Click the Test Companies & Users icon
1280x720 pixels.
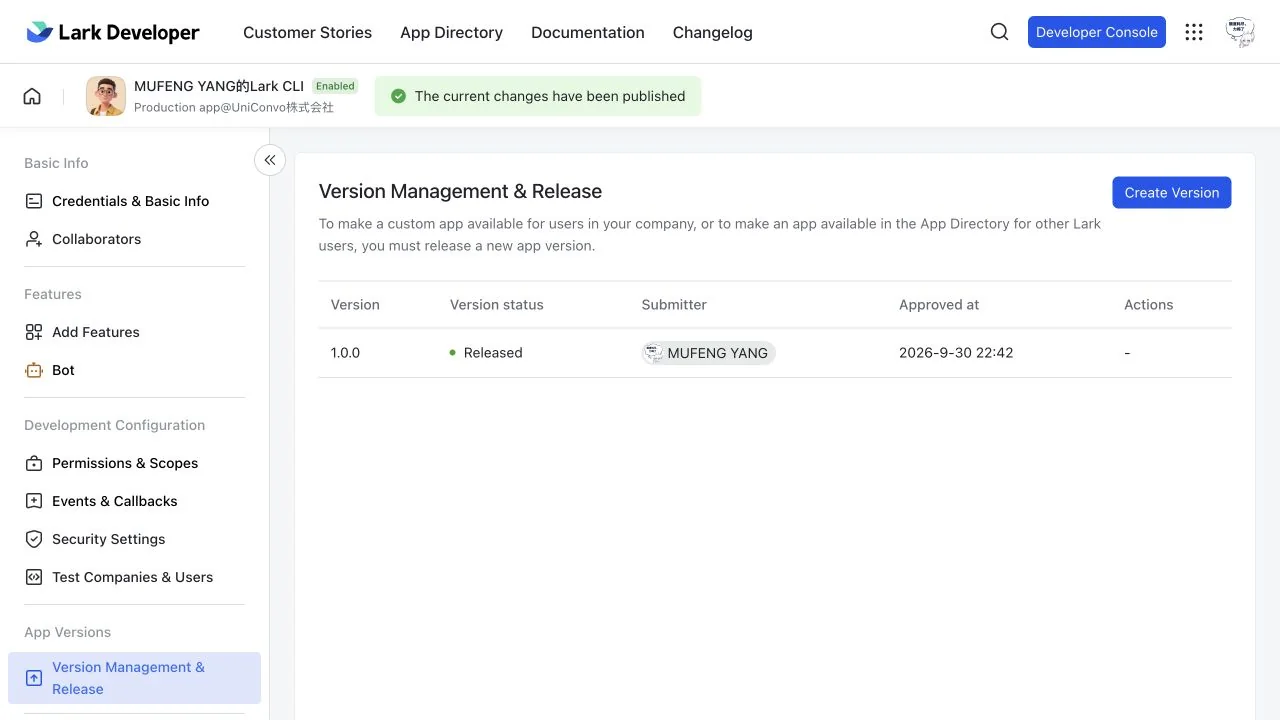(34, 577)
